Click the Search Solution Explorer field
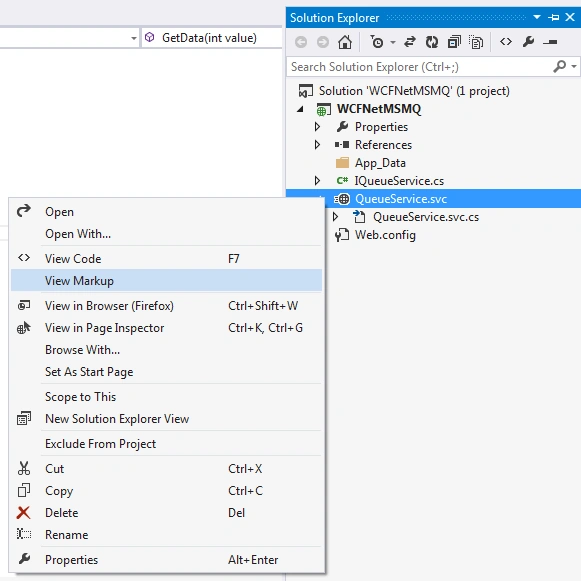 click(421, 67)
